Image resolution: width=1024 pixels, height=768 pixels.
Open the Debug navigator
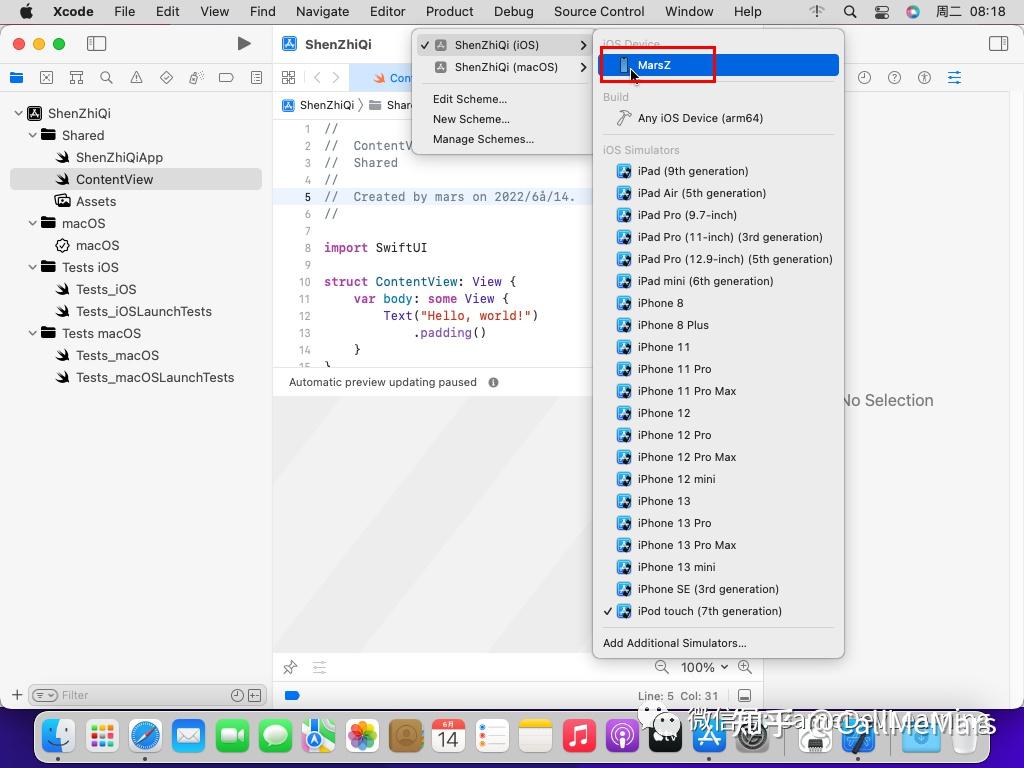[x=197, y=78]
